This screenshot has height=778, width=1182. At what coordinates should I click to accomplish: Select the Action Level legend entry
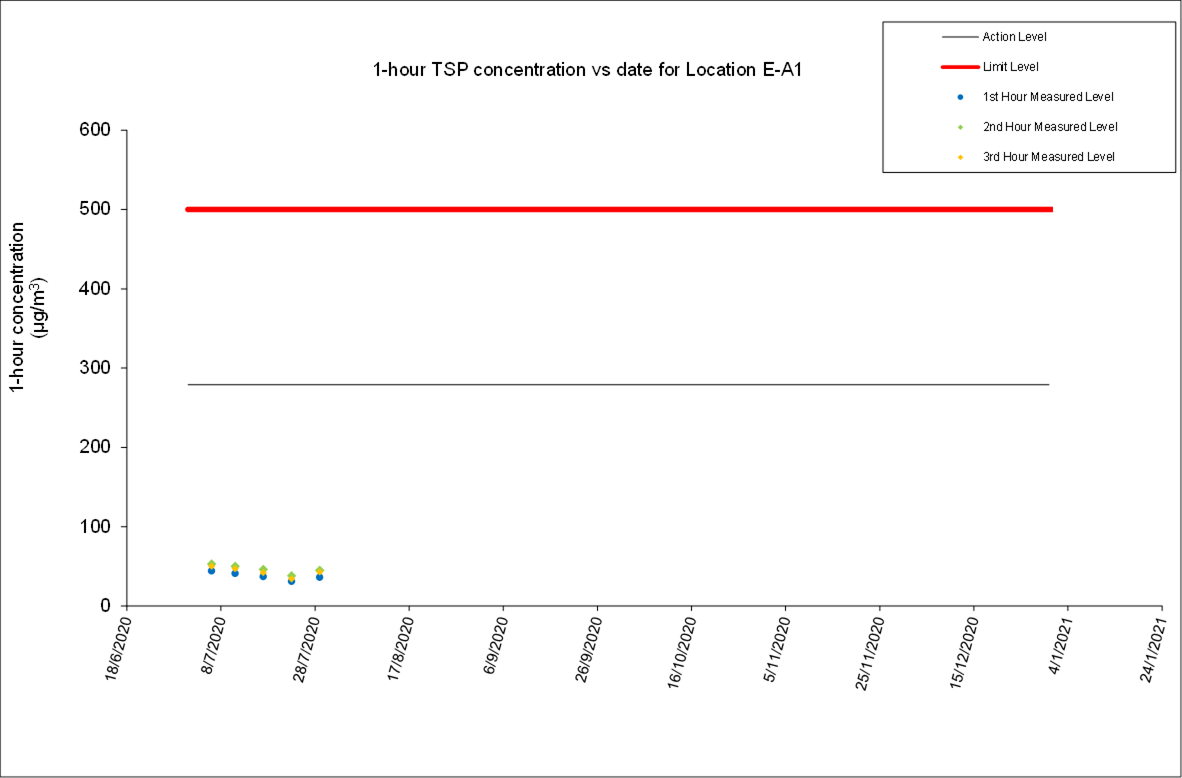tap(1014, 37)
